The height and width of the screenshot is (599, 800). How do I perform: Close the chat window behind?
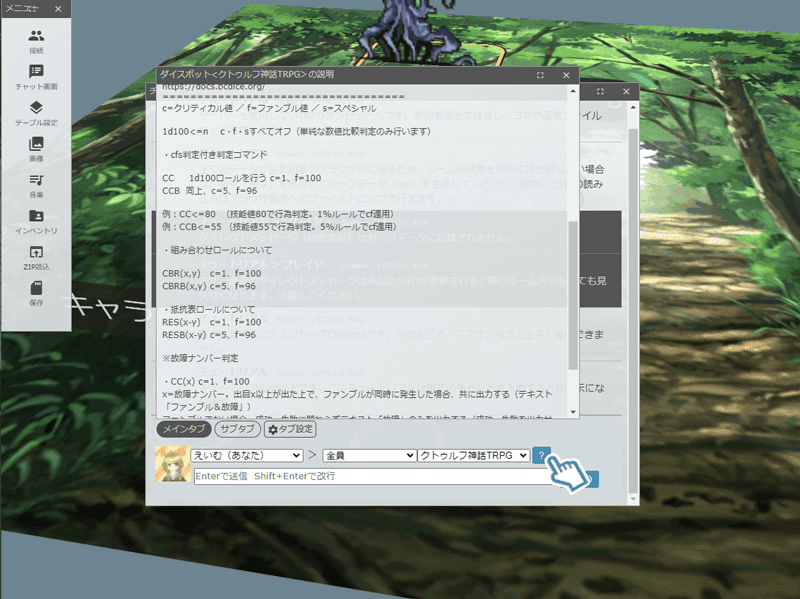(x=626, y=91)
